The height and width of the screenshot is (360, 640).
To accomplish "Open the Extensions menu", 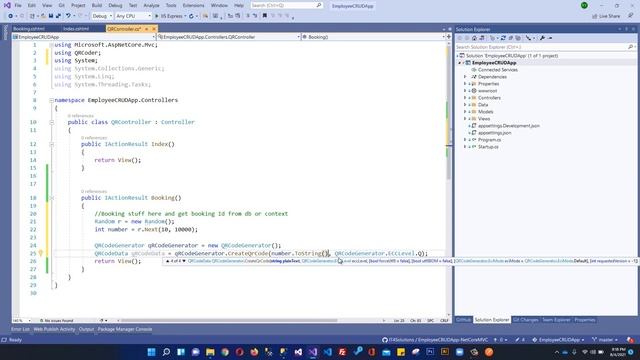I will (193, 5).
